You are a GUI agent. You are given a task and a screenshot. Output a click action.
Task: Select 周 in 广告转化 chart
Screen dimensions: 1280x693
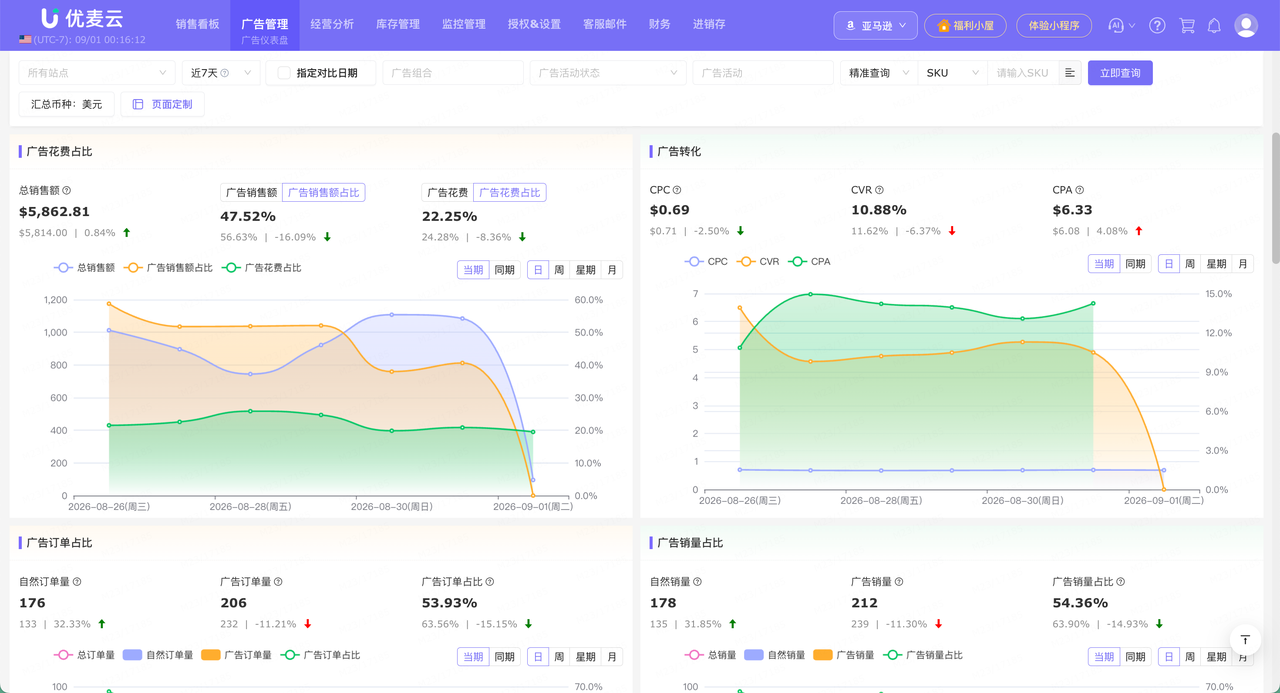(x=1190, y=264)
